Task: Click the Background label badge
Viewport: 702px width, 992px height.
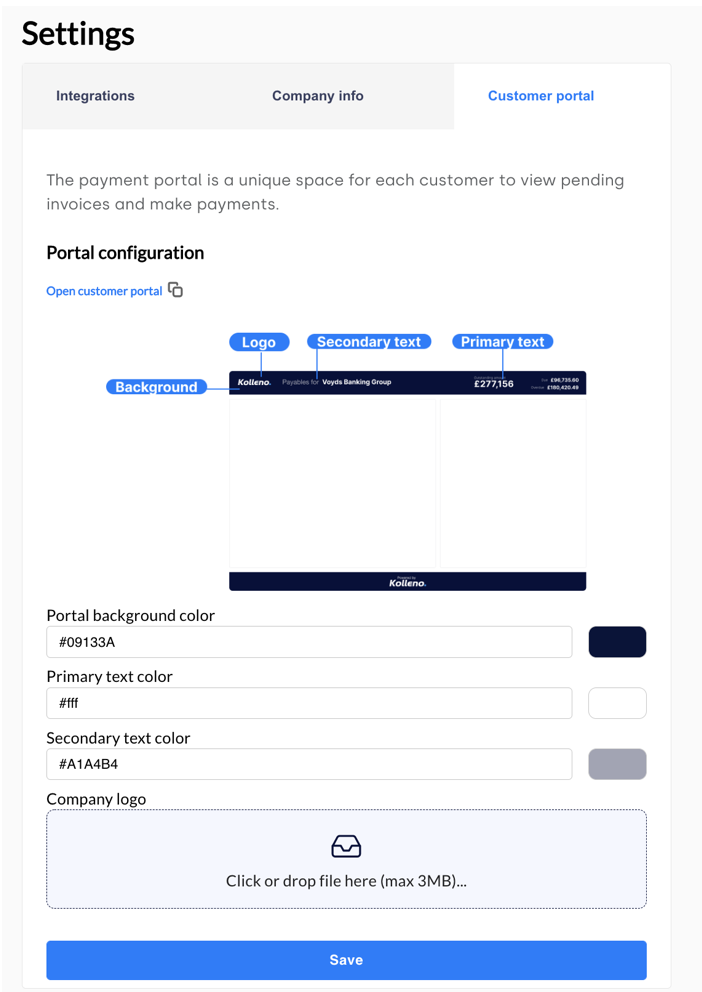Action: pyautogui.click(x=156, y=387)
